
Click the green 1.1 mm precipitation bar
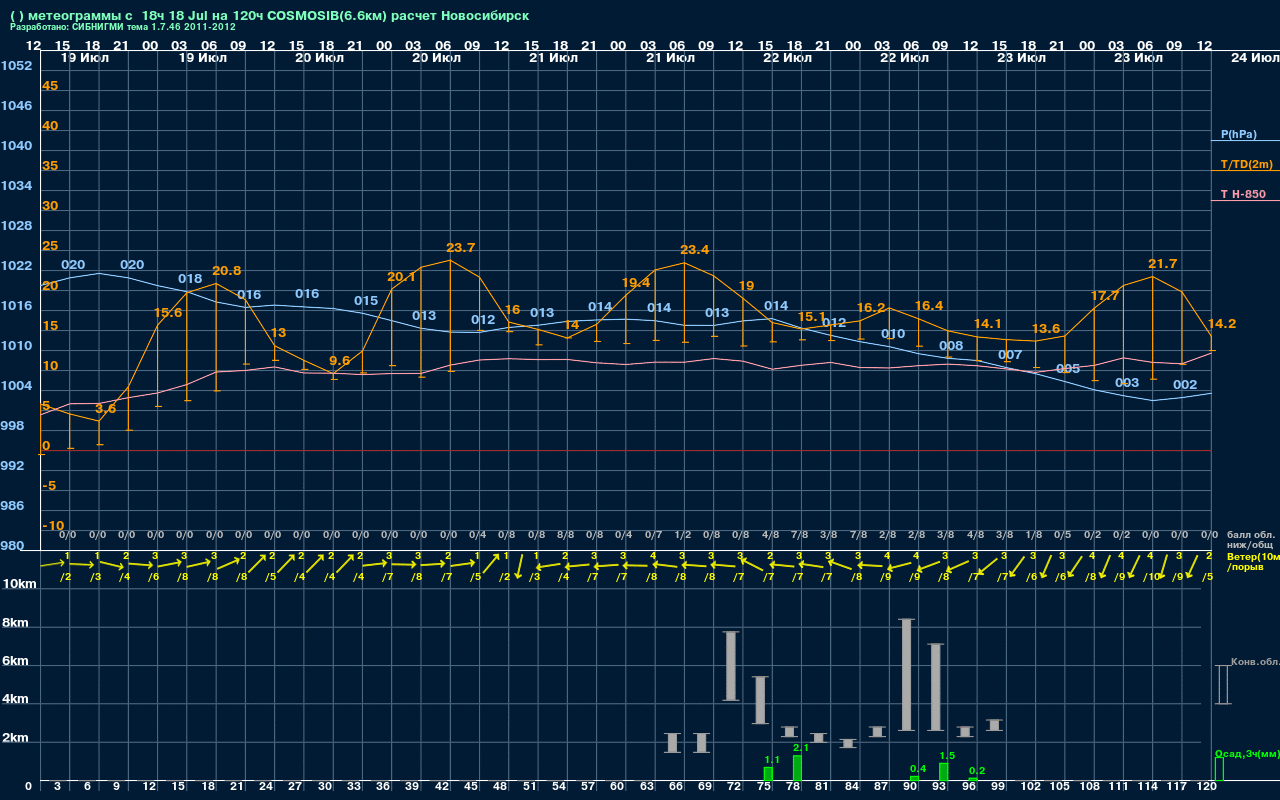[768, 774]
